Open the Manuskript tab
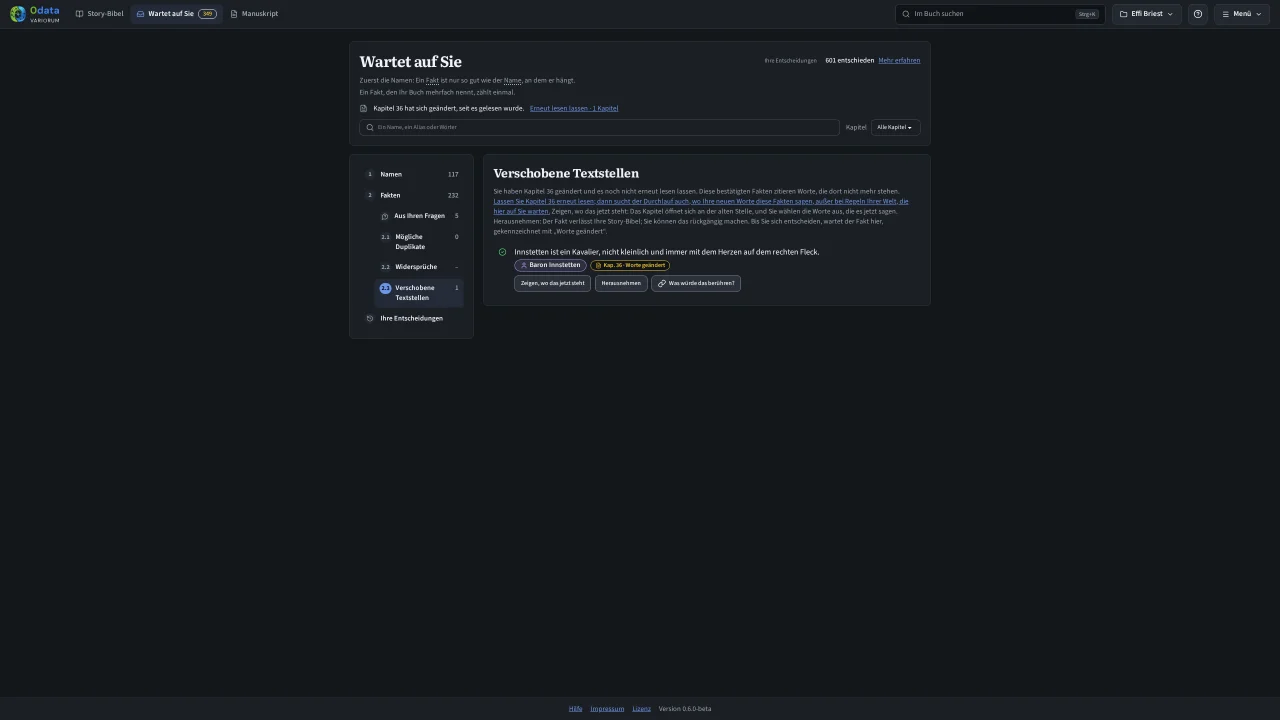This screenshot has height=720, width=1280. [254, 14]
